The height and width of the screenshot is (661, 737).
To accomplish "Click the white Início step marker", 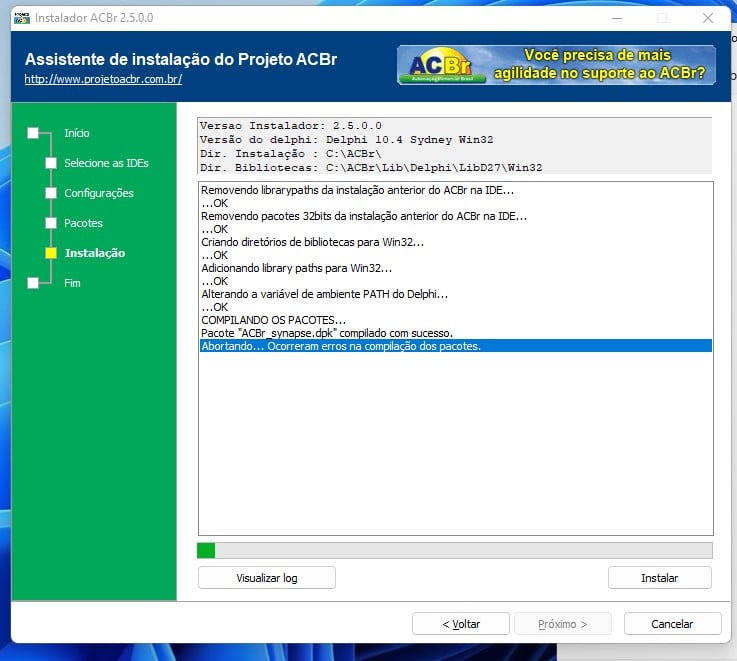I will point(33,133).
